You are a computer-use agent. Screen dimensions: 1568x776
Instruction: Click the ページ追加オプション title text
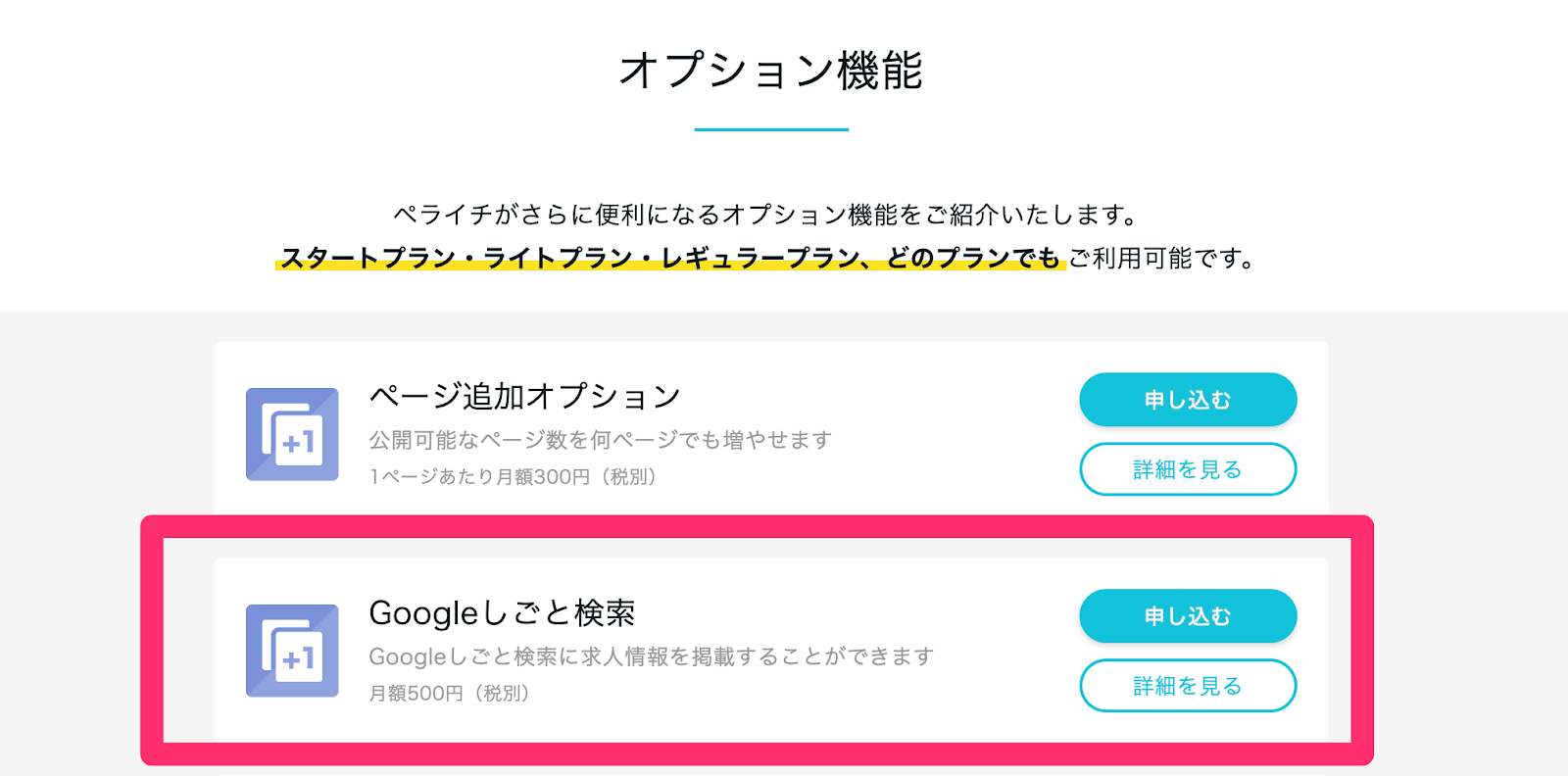(524, 397)
